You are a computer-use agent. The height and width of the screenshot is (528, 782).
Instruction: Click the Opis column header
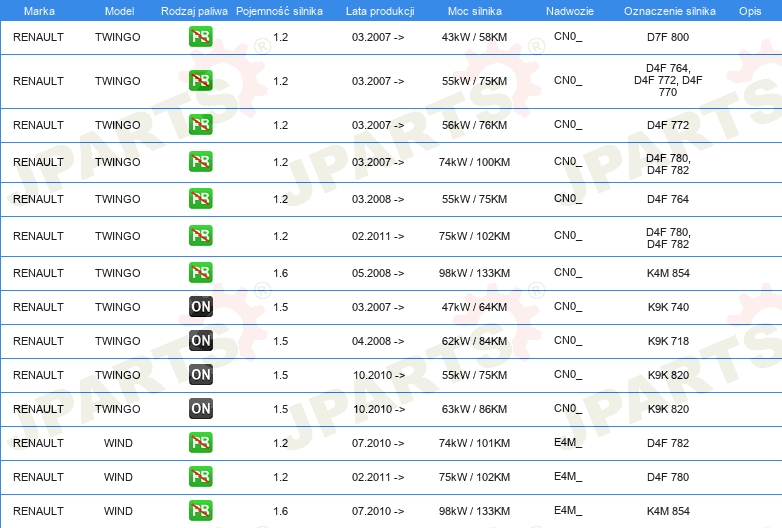[750, 11]
